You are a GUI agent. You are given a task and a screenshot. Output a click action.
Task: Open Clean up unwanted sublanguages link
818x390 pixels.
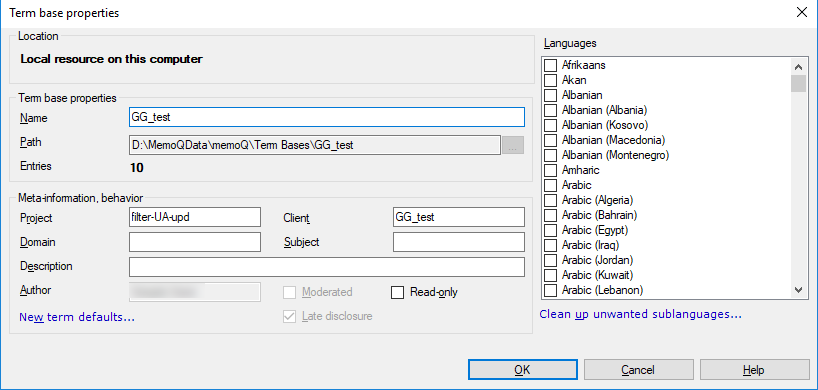point(640,314)
